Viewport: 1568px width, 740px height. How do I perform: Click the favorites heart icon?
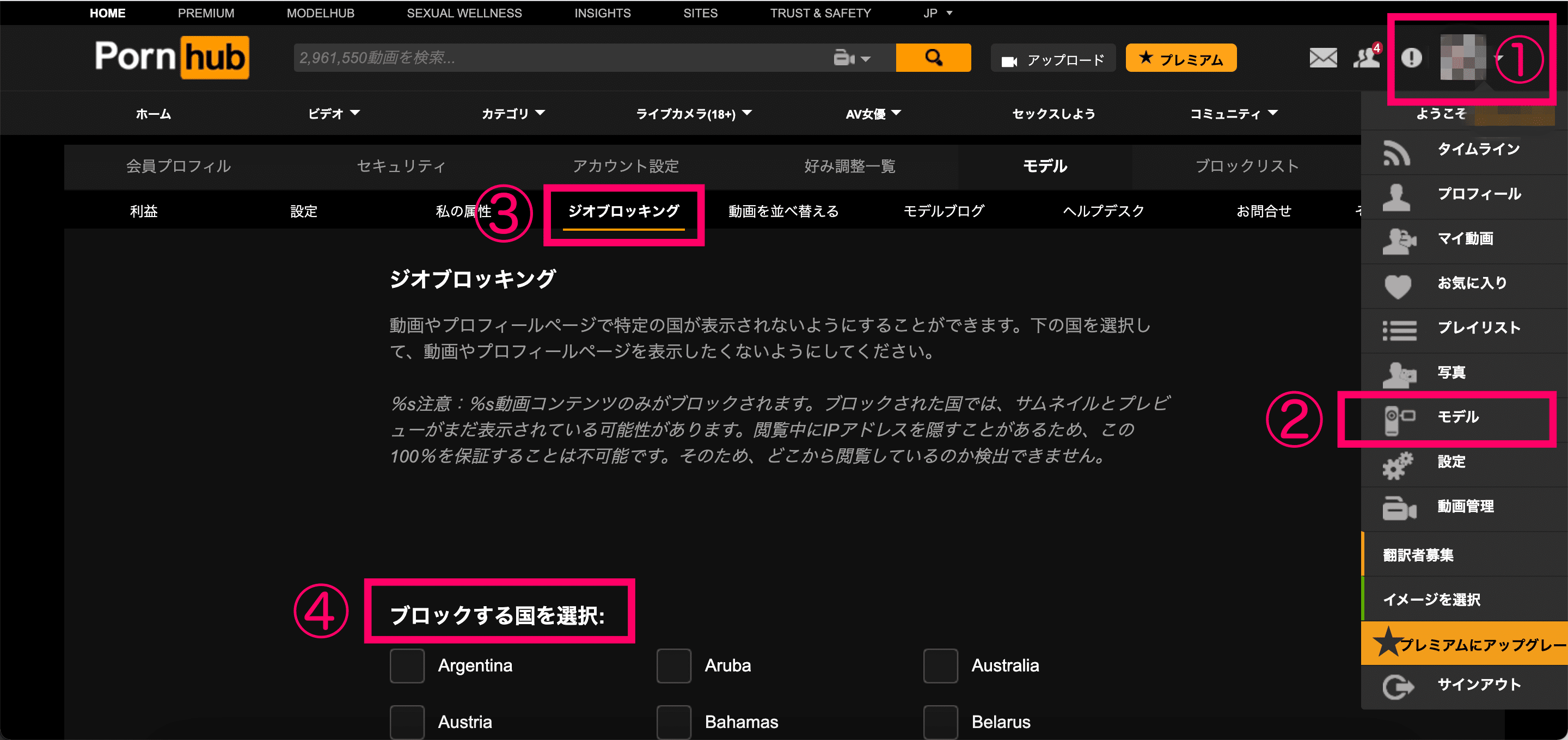(x=1398, y=286)
